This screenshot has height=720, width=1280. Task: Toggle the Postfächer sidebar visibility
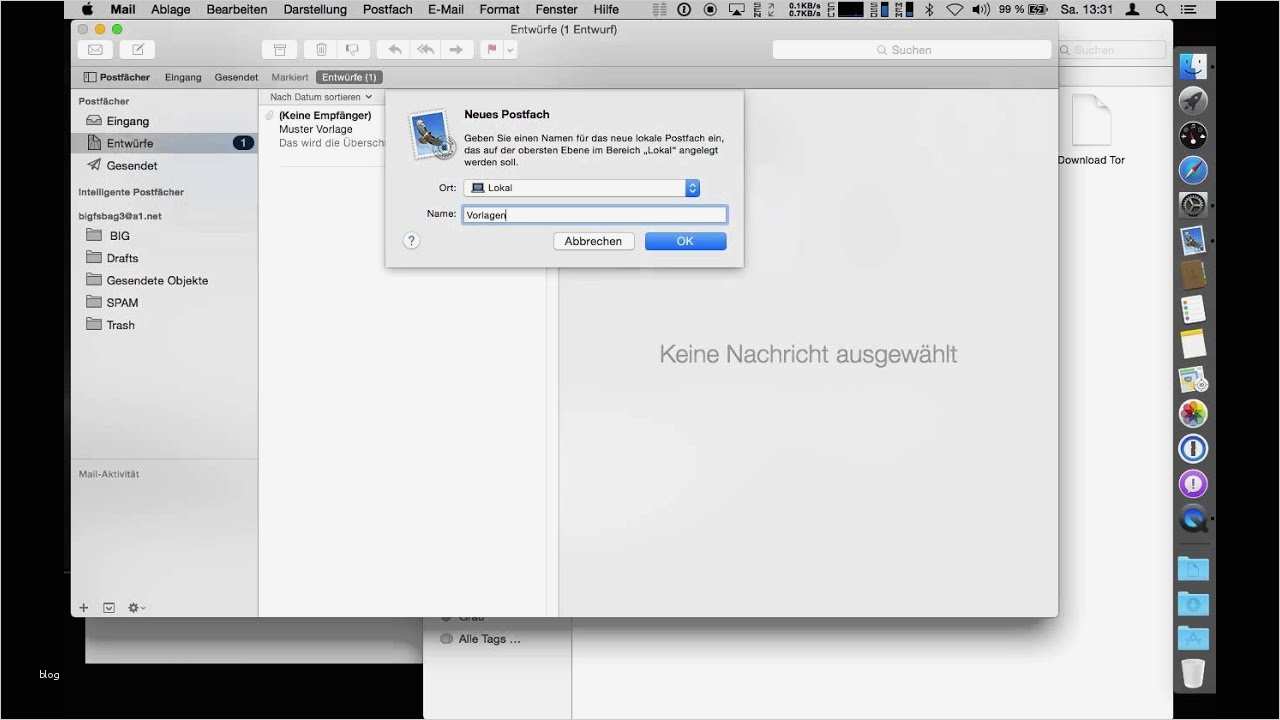click(116, 77)
